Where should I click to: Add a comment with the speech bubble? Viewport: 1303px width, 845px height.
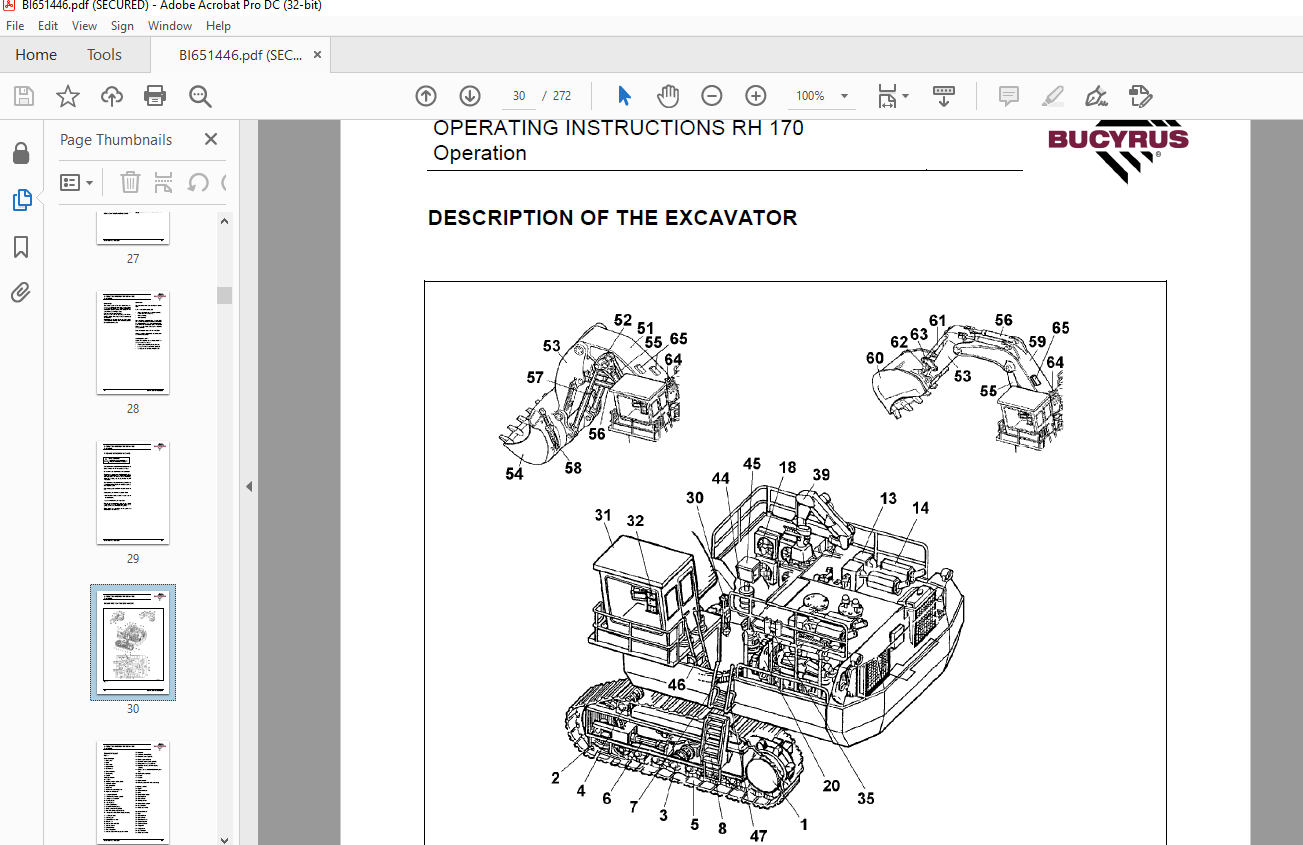click(x=1009, y=96)
